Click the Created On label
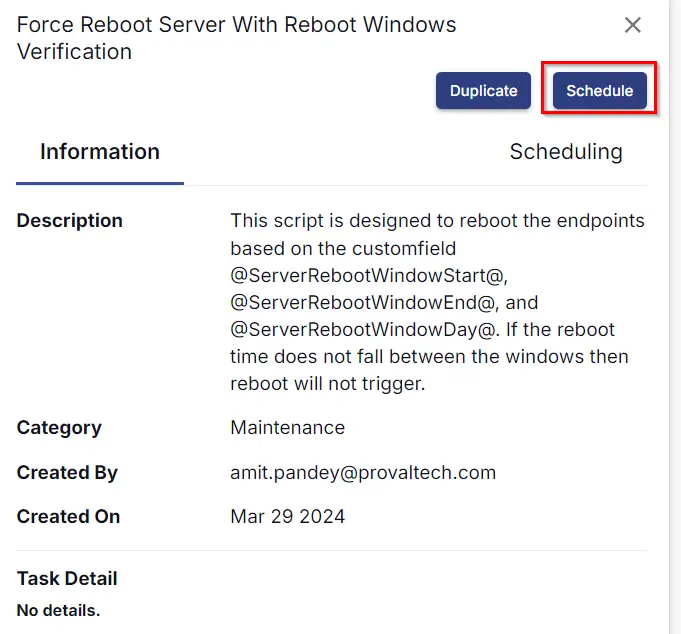681x634 pixels. 68,517
